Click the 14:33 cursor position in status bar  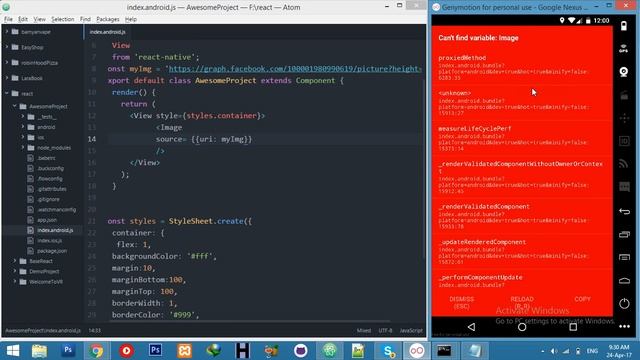94,331
